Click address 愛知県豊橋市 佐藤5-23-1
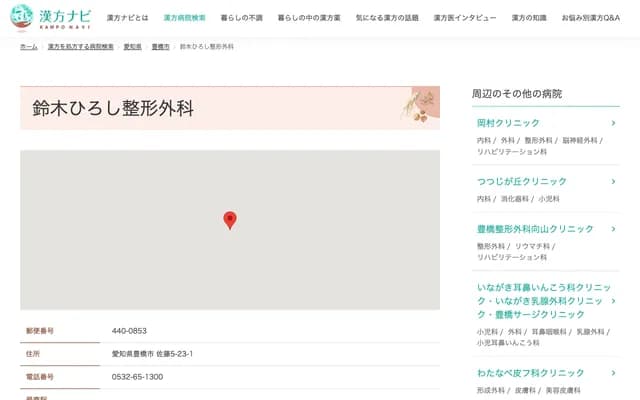 pyautogui.click(x=152, y=354)
